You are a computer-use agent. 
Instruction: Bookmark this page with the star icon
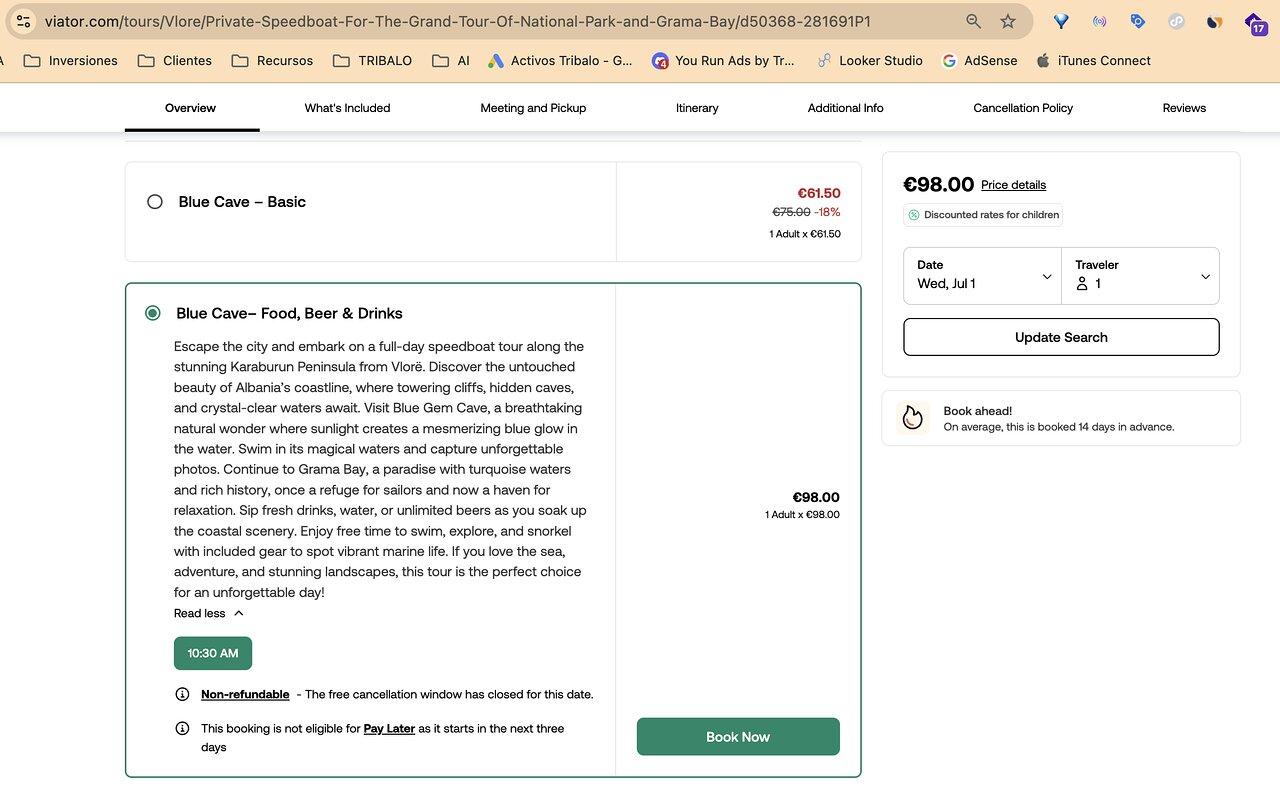1008,21
